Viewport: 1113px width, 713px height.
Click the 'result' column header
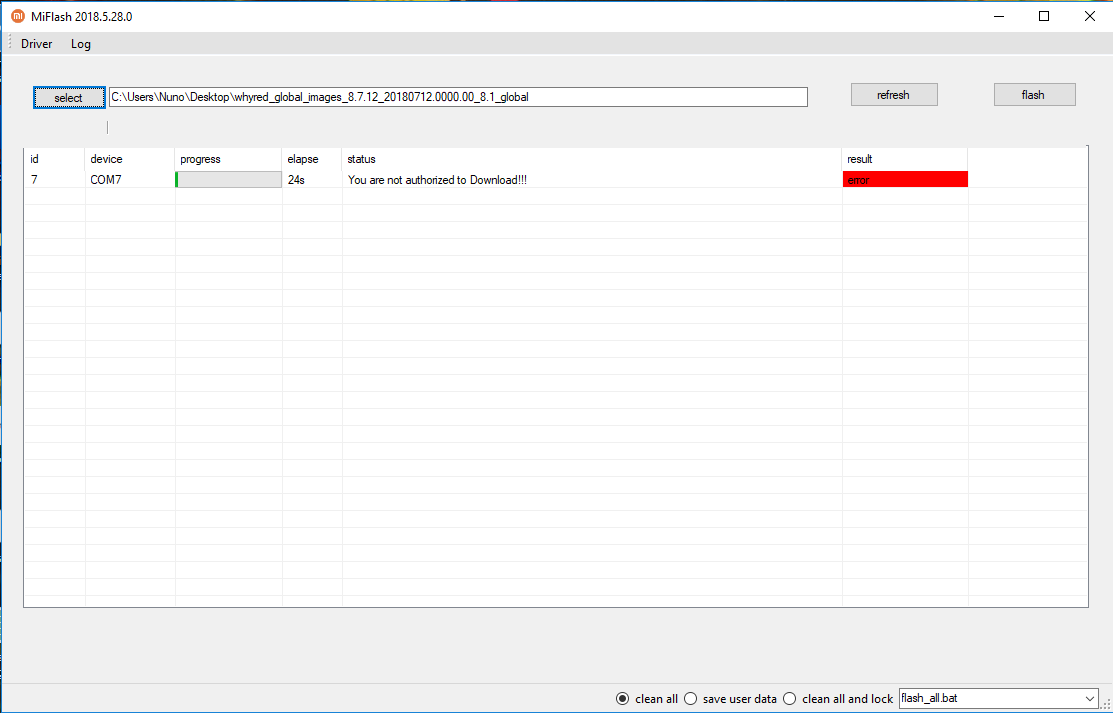tap(905, 159)
